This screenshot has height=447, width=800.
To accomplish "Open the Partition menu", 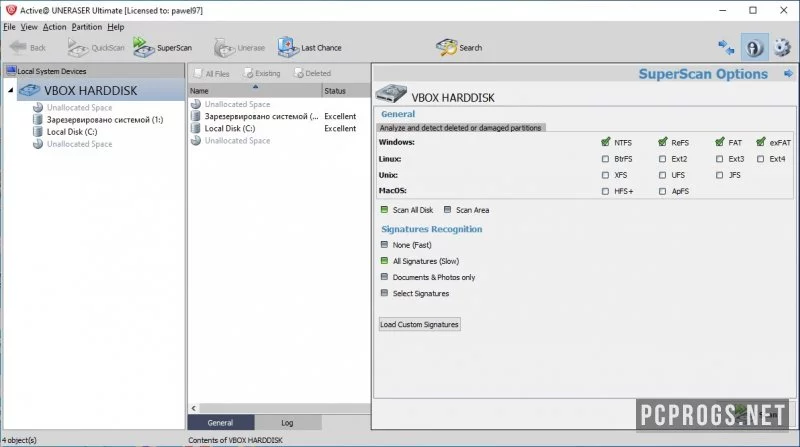I will (x=87, y=27).
